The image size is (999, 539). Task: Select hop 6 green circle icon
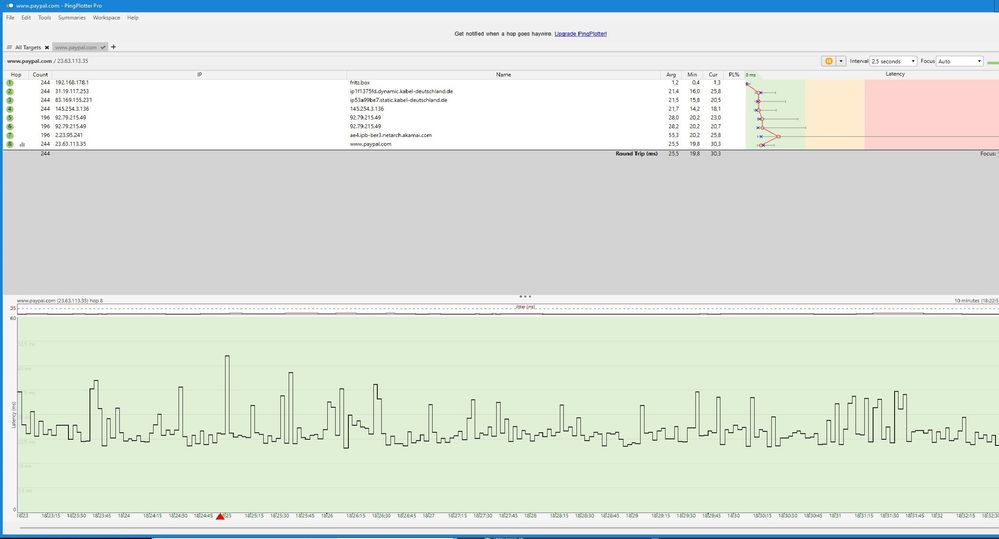point(10,127)
